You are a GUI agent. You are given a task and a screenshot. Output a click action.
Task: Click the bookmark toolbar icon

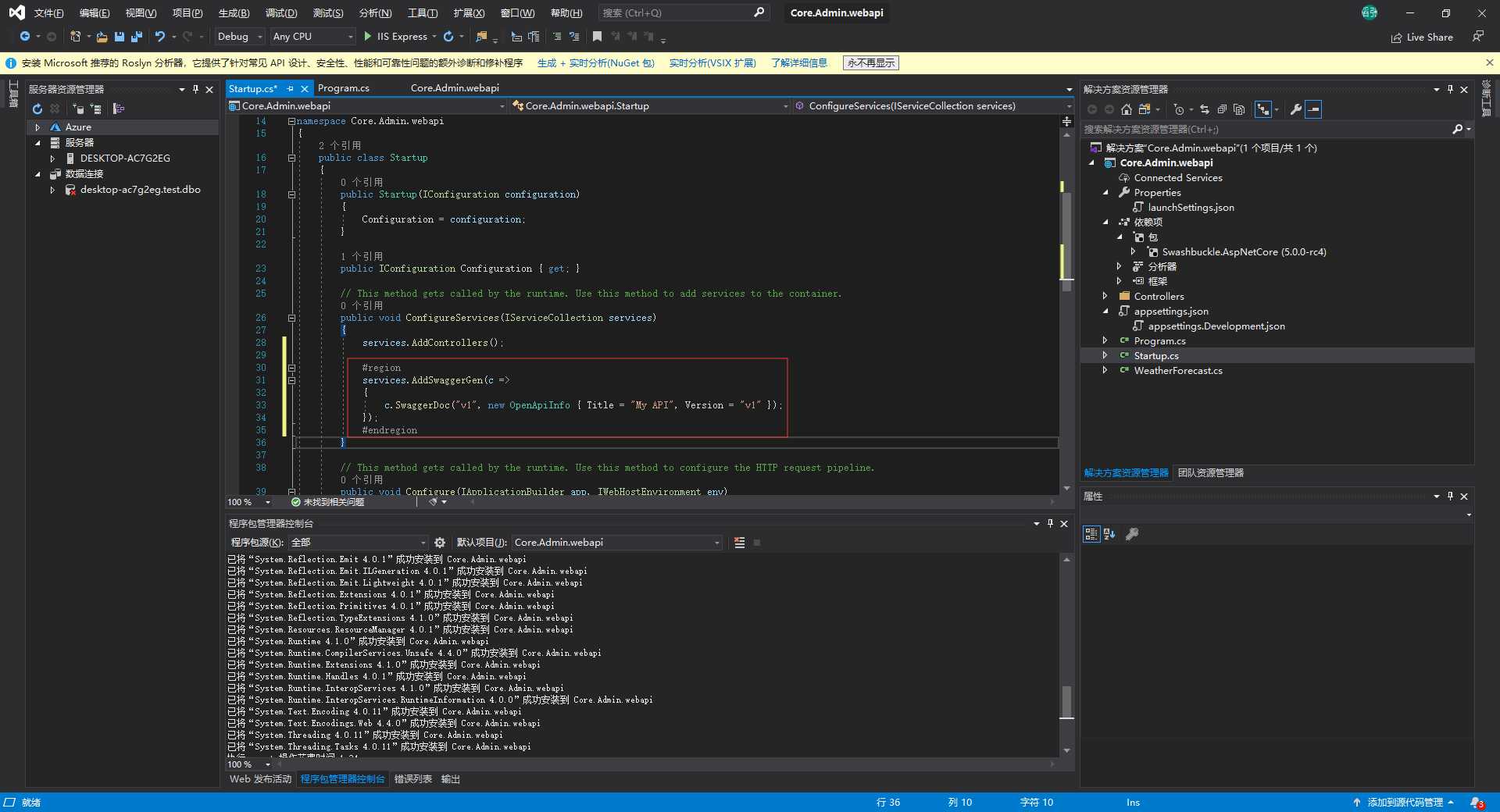pos(597,37)
